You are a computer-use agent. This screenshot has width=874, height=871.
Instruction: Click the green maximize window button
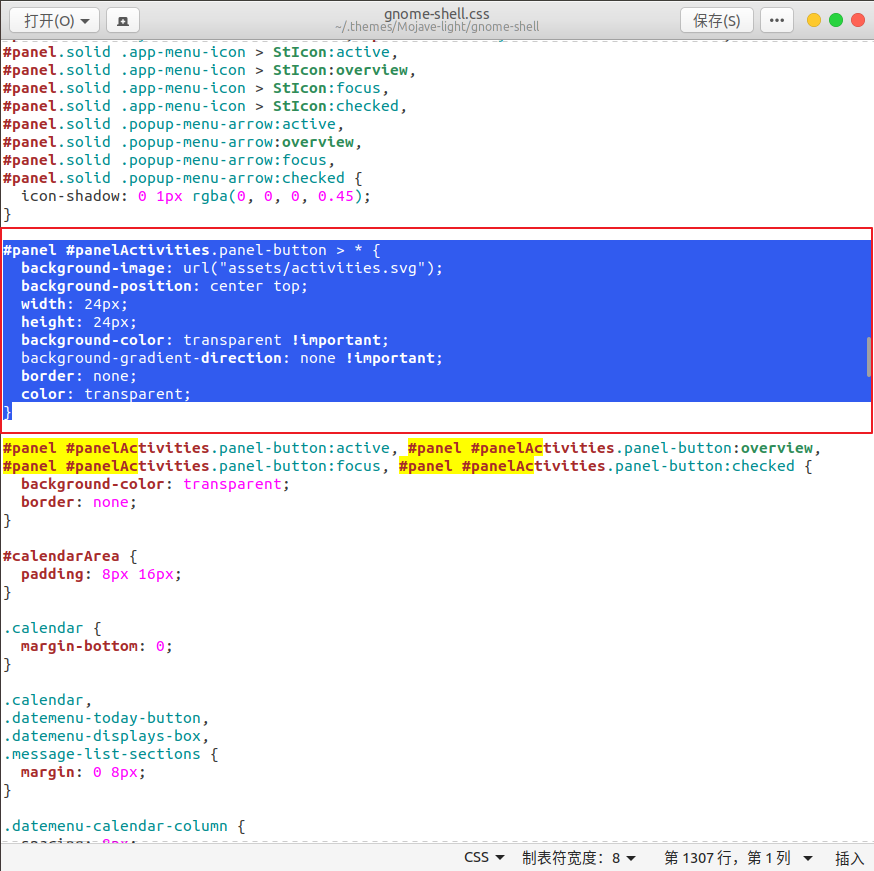pyautogui.click(x=836, y=20)
